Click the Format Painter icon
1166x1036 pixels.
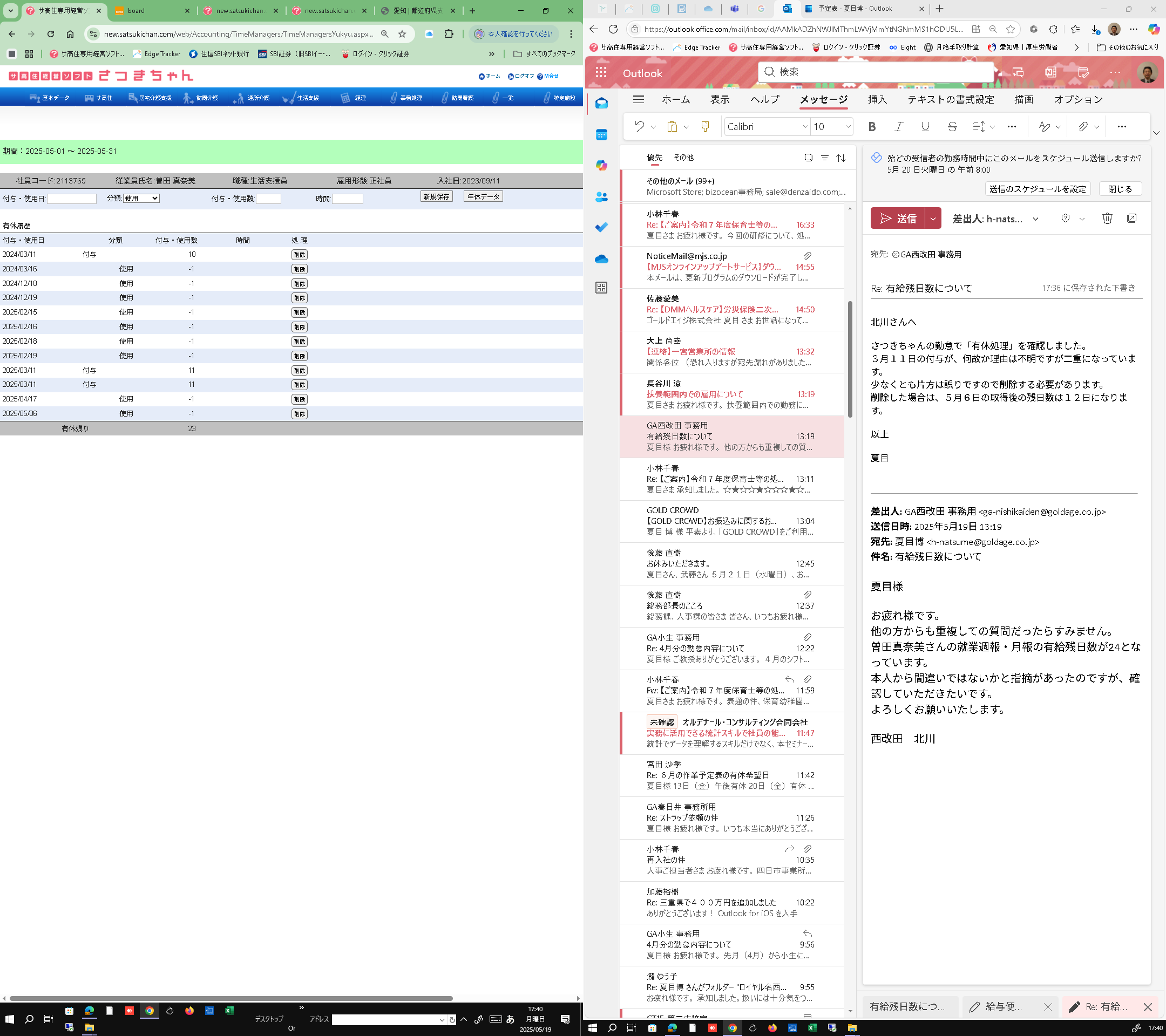[x=705, y=127]
